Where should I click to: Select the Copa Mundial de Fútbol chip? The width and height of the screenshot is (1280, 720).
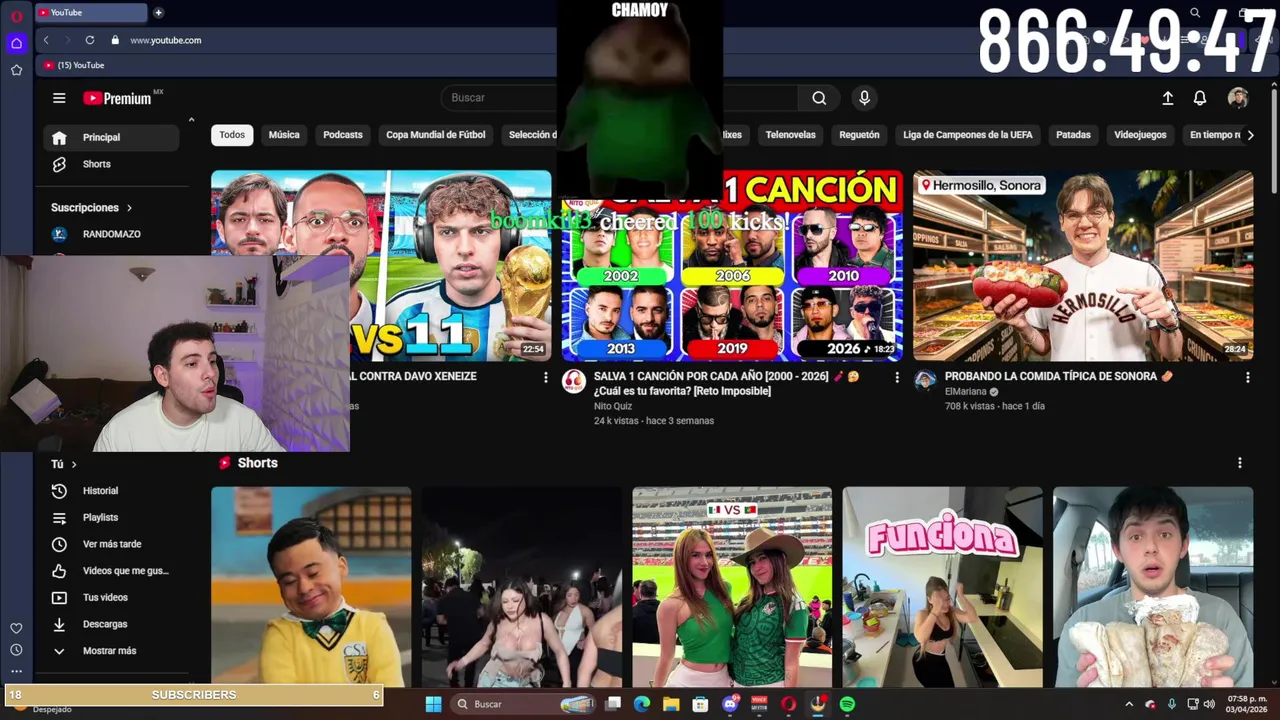pyautogui.click(x=436, y=135)
